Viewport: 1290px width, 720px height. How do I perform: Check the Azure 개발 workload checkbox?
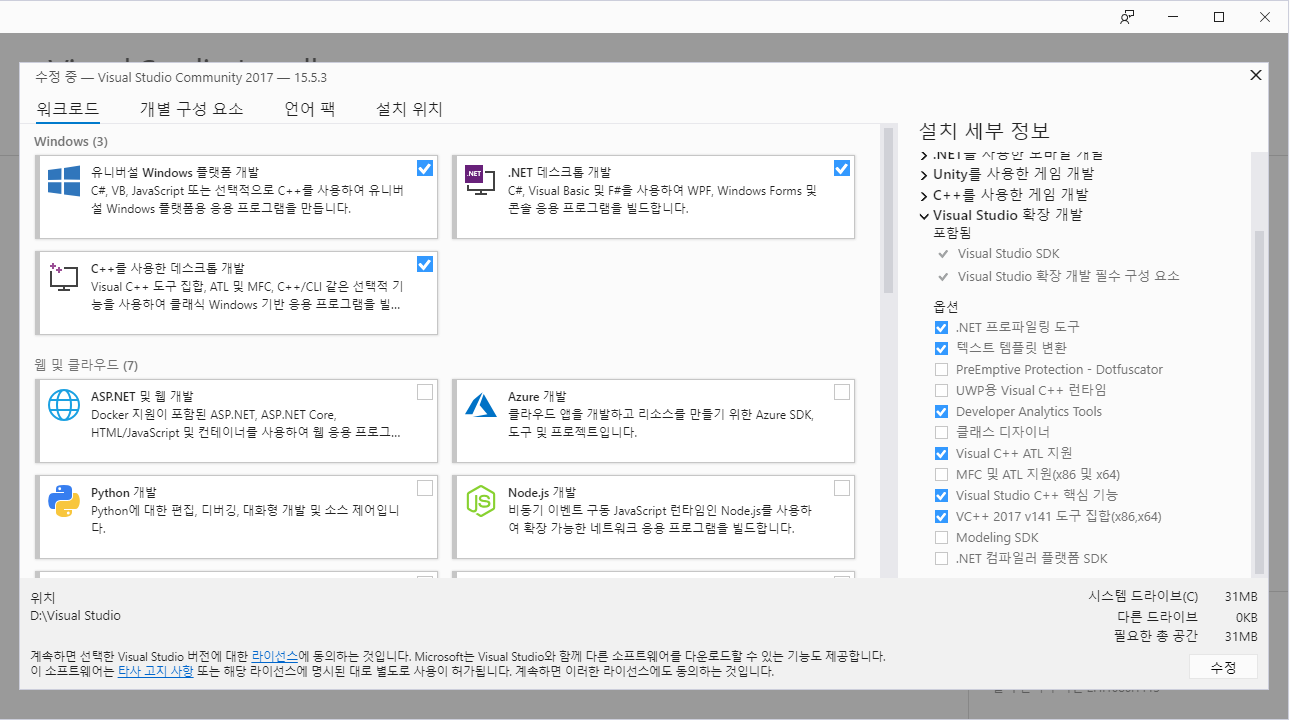(x=842, y=391)
